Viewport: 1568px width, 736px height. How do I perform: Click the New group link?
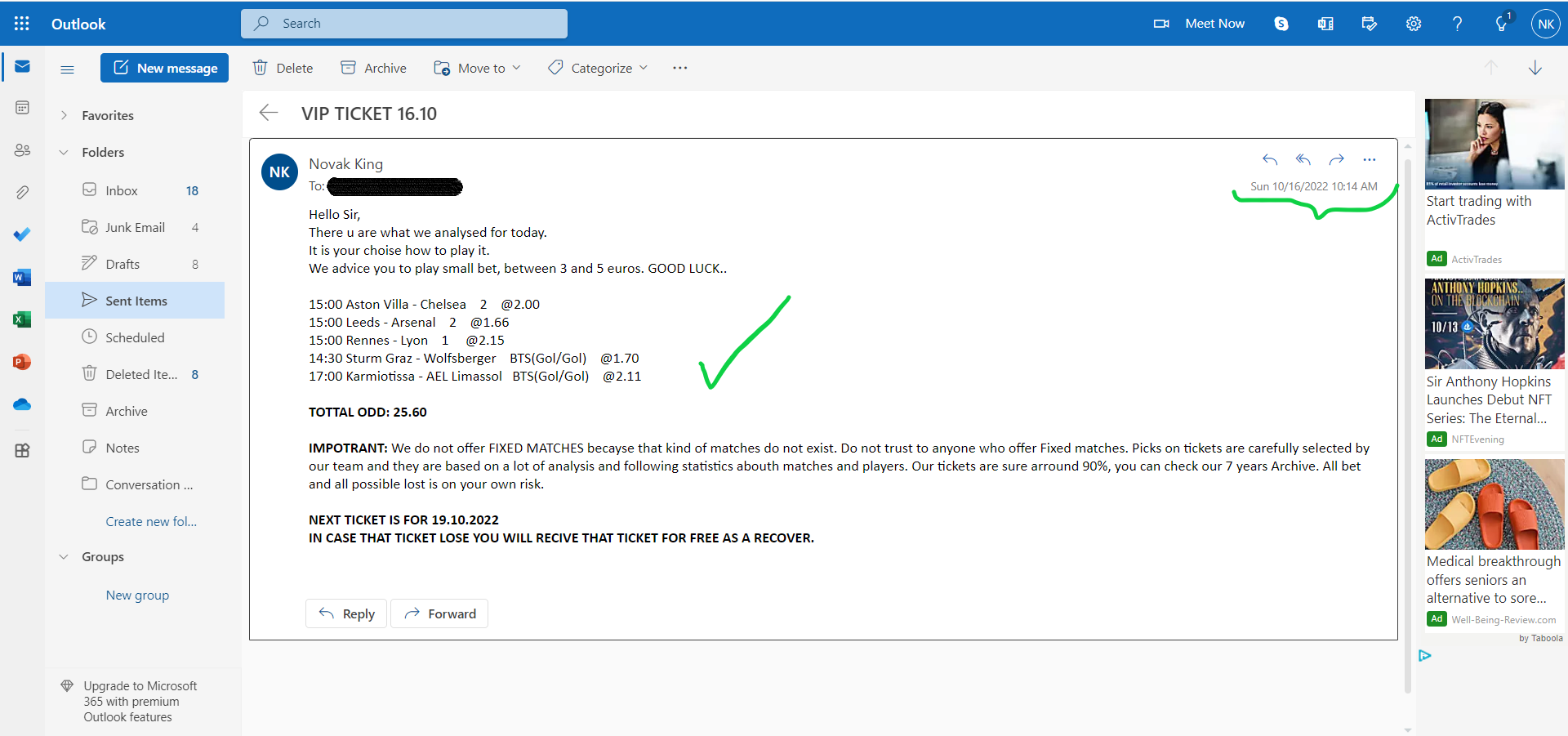pos(137,595)
